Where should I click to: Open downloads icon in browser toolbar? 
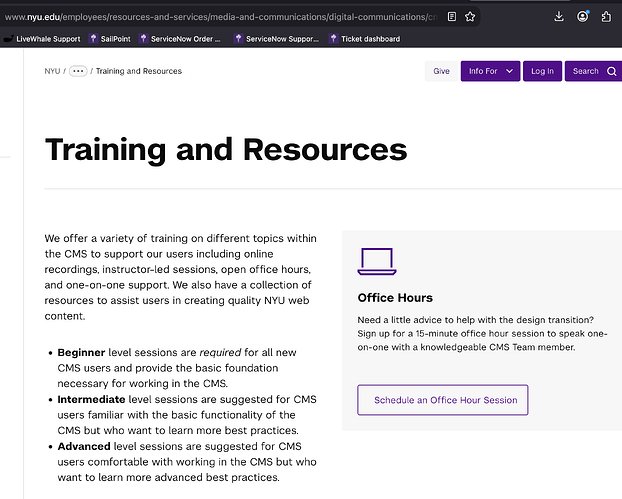point(559,17)
